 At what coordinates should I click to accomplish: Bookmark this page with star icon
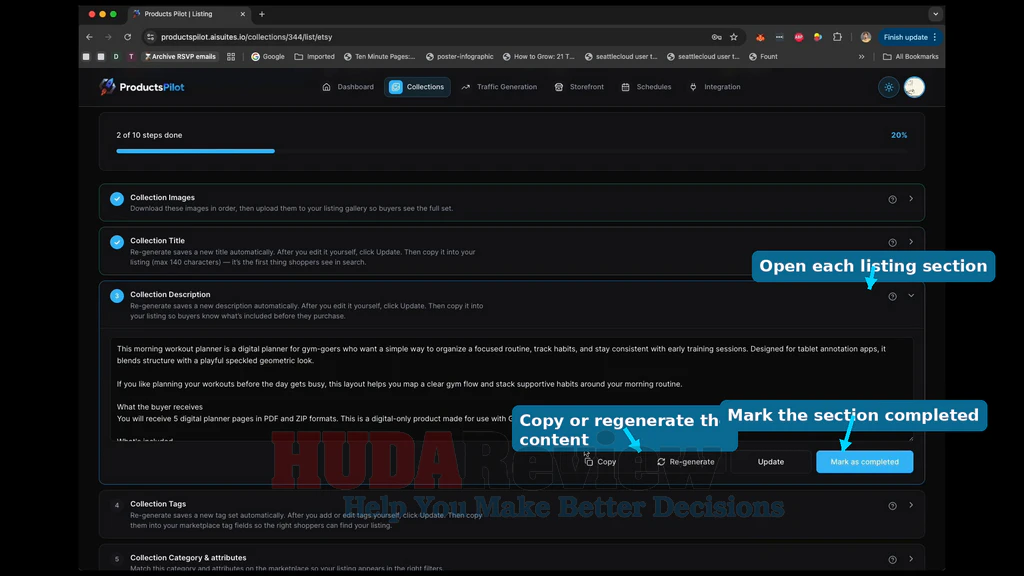coord(734,37)
